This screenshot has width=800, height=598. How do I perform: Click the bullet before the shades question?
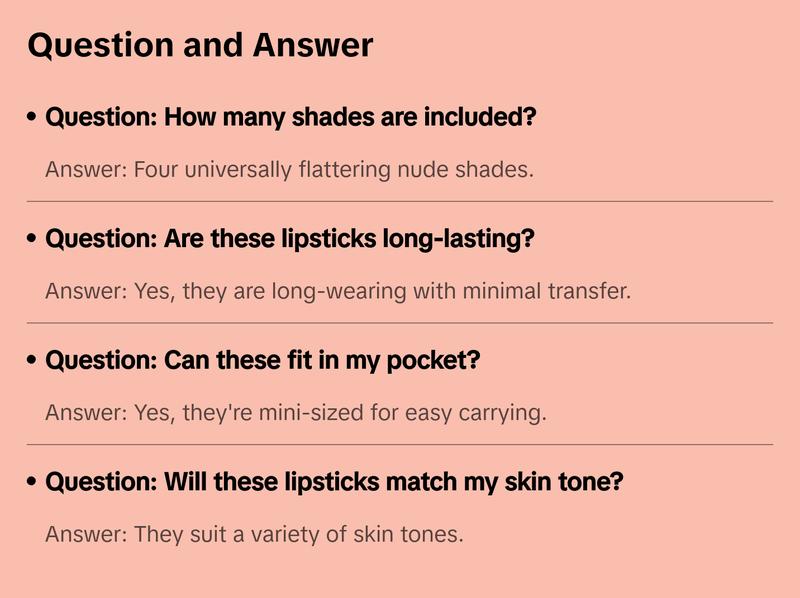(33, 118)
